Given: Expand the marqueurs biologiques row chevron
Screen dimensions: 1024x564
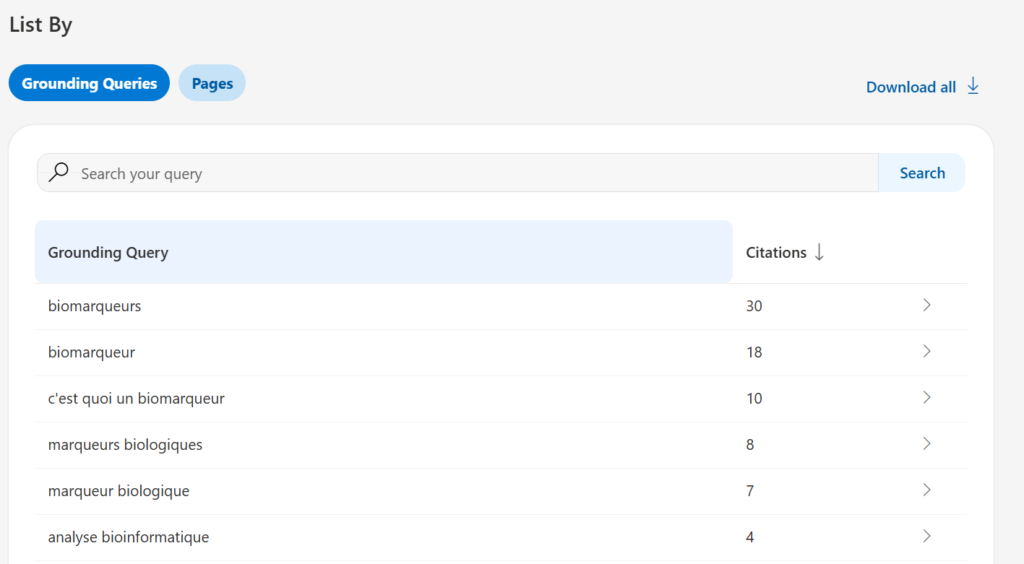Looking at the screenshot, I should (926, 444).
